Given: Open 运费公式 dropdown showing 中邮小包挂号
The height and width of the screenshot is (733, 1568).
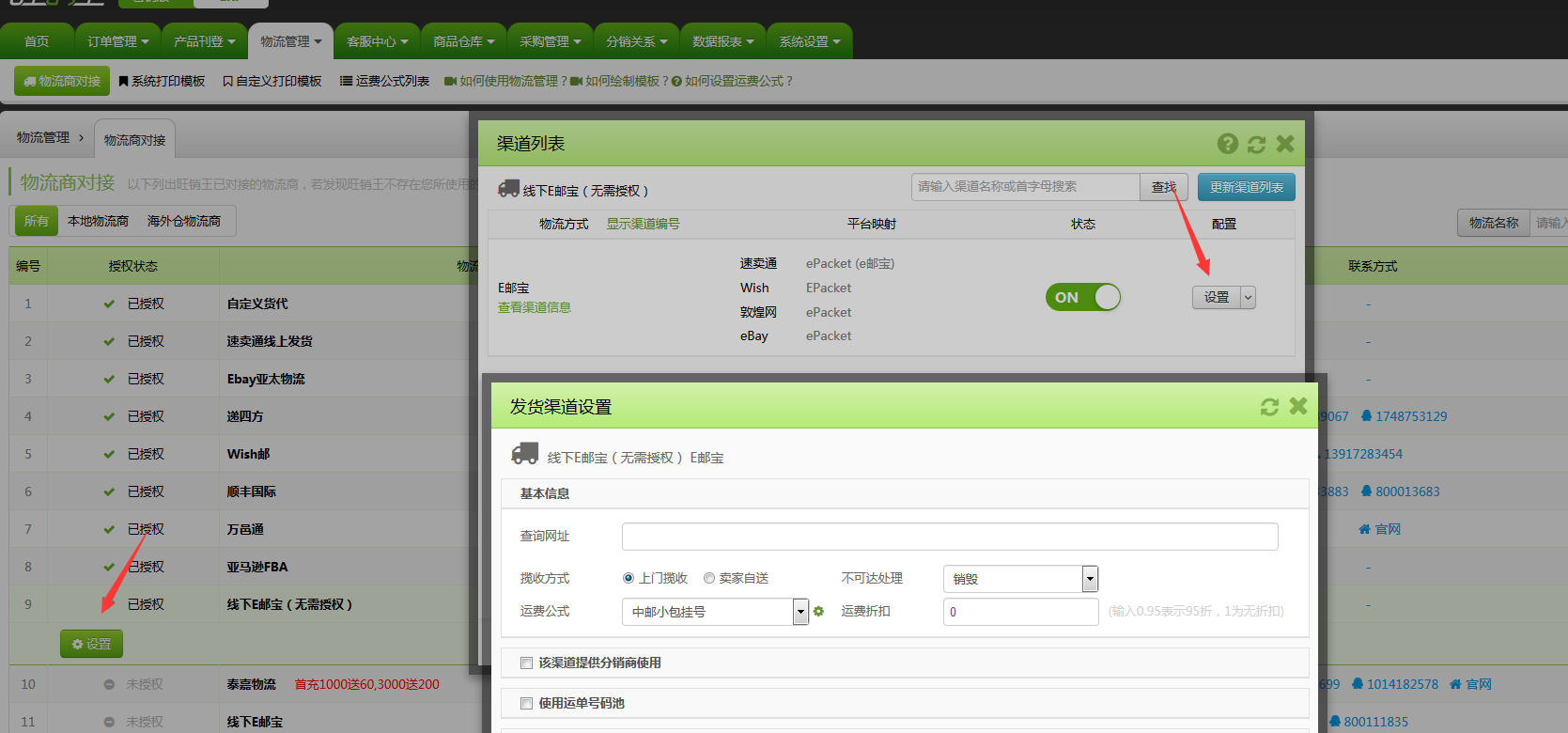Looking at the screenshot, I should 715,612.
